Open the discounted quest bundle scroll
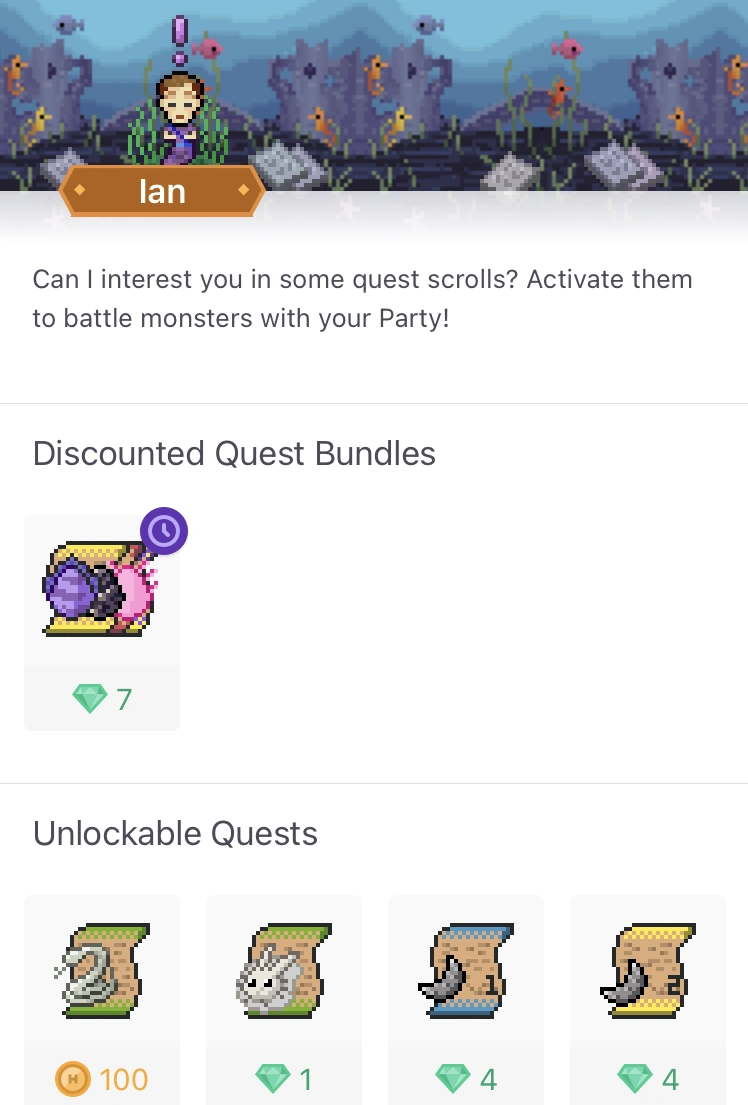Screen dimensions: 748x1105 point(100,590)
